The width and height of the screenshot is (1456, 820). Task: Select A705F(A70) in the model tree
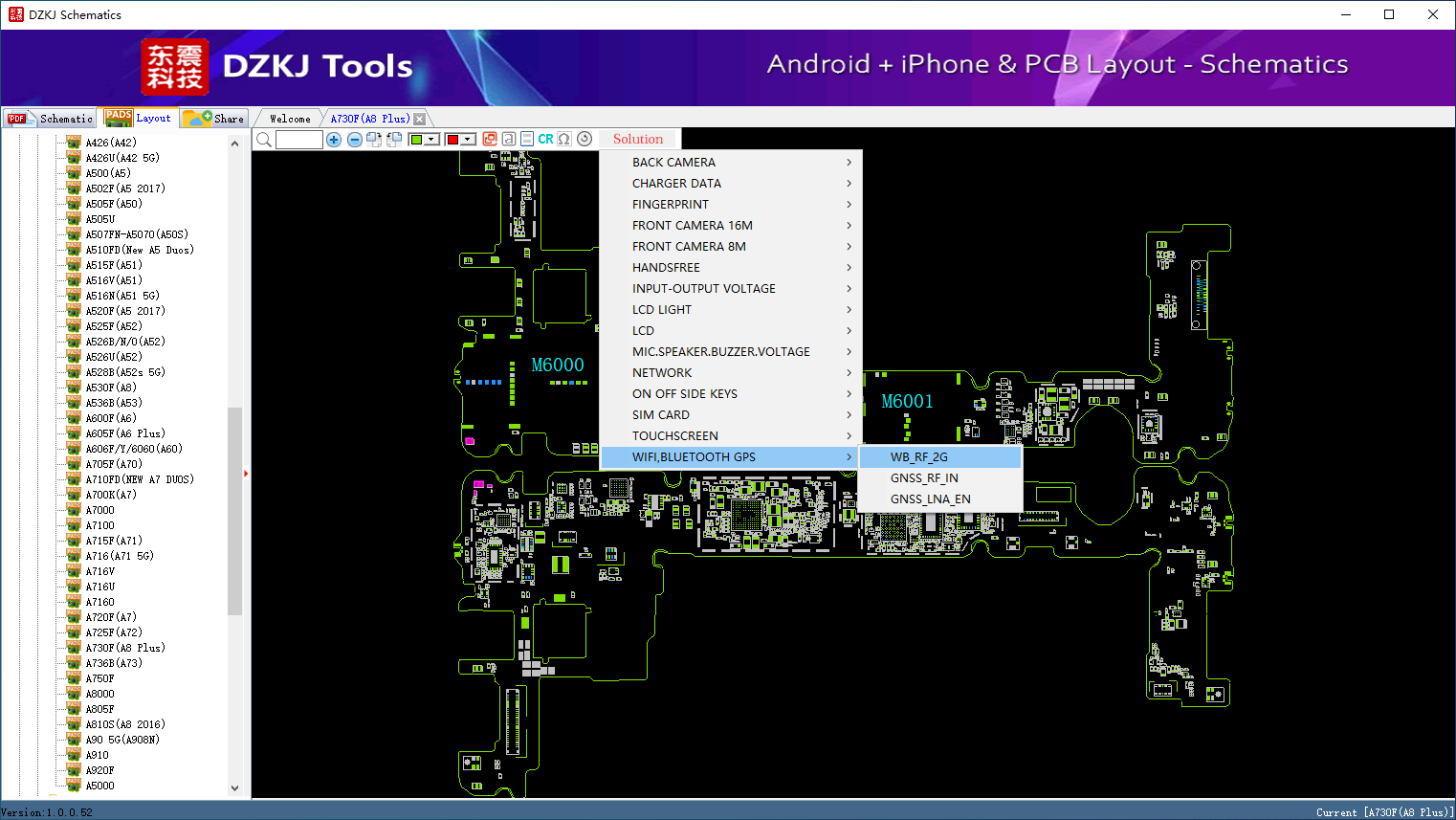(x=114, y=464)
